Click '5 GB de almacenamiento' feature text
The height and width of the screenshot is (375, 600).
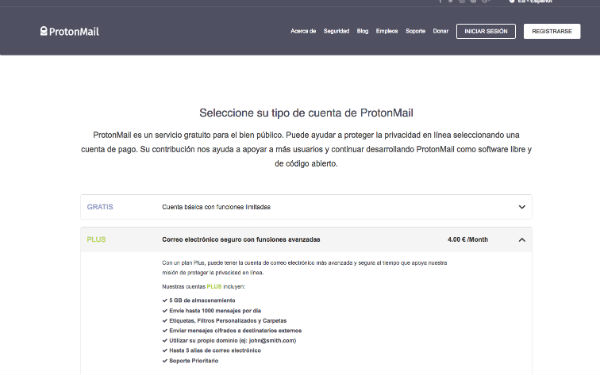click(202, 300)
